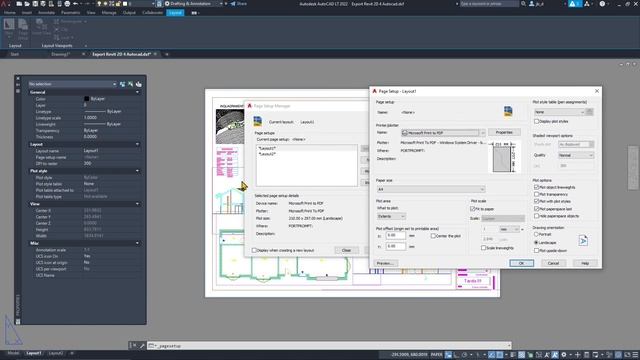Click Select Objects icon in Properties palette
The height and width of the screenshot is (360, 640).
pos(131,84)
